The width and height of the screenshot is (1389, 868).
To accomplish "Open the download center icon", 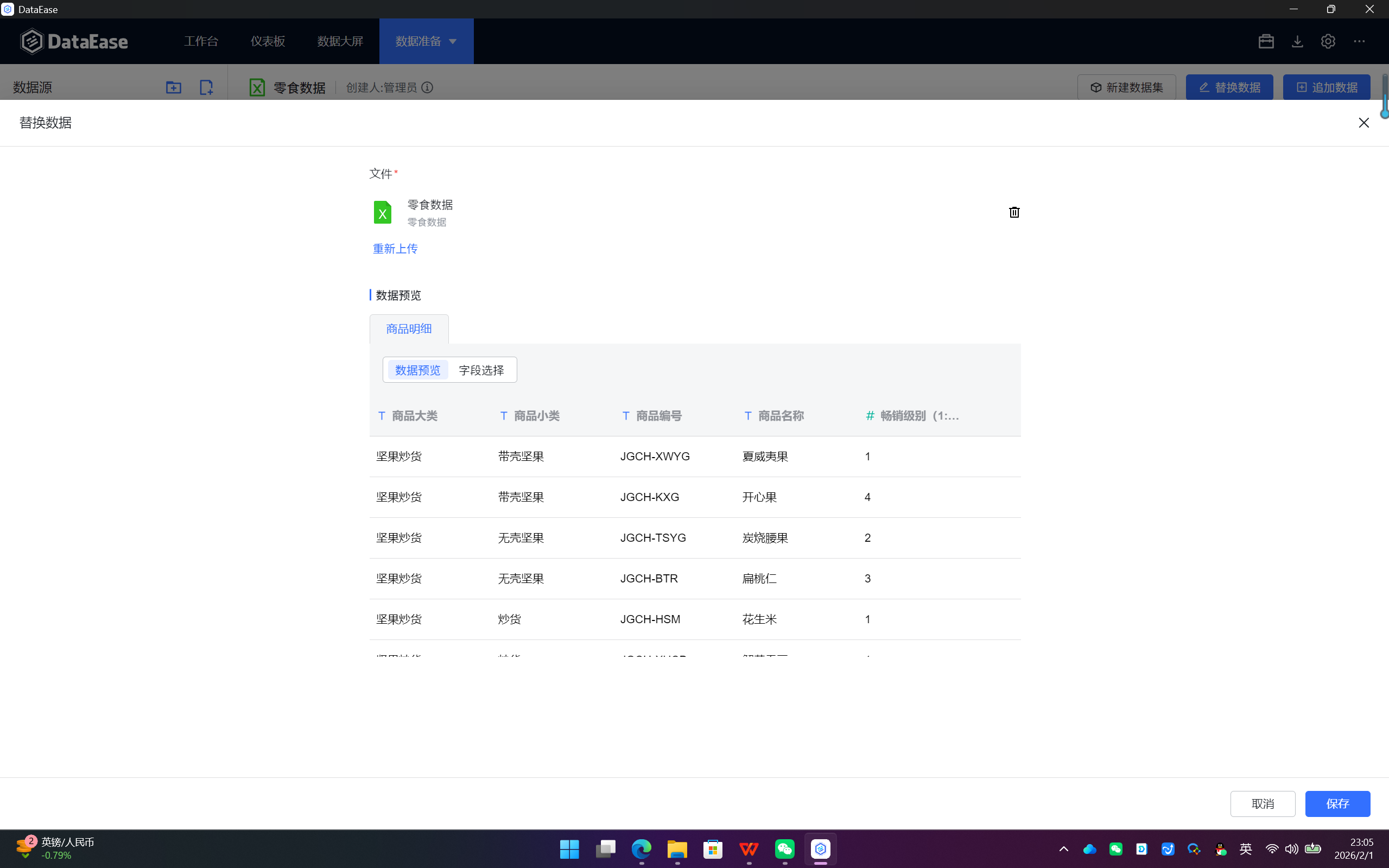I will pos(1297,41).
